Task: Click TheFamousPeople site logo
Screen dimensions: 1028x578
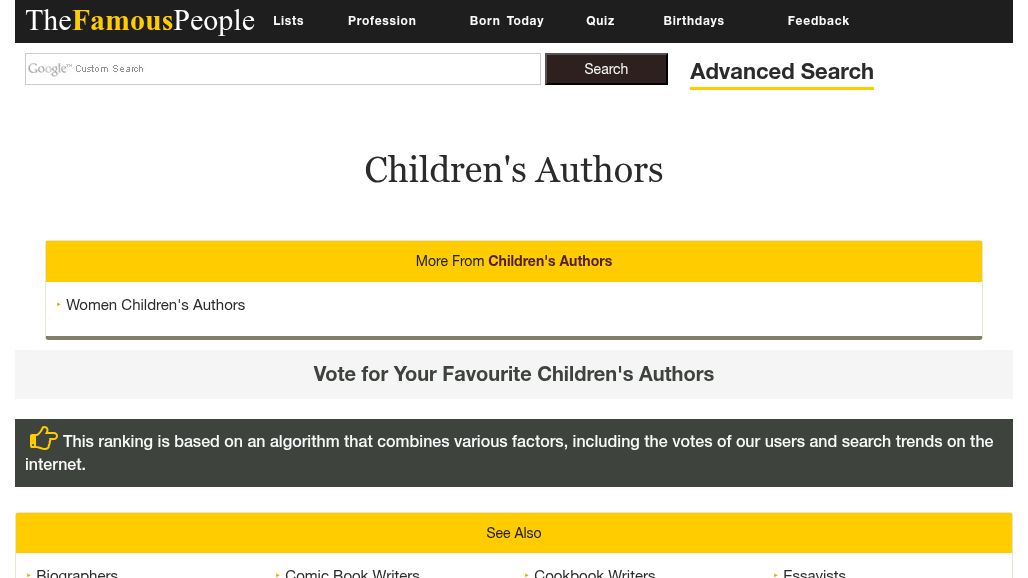Action: point(140,21)
